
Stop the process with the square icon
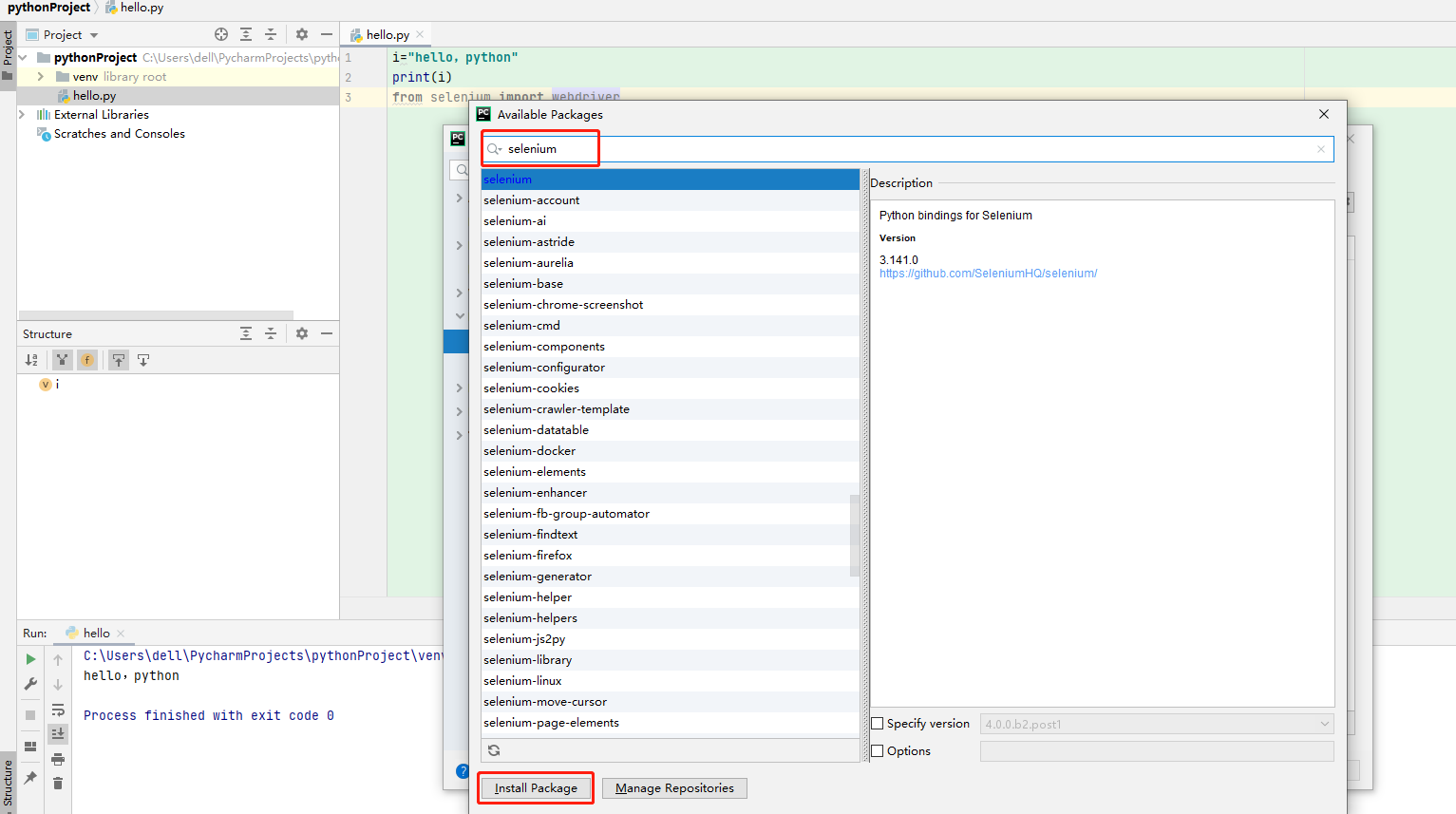pos(30,714)
